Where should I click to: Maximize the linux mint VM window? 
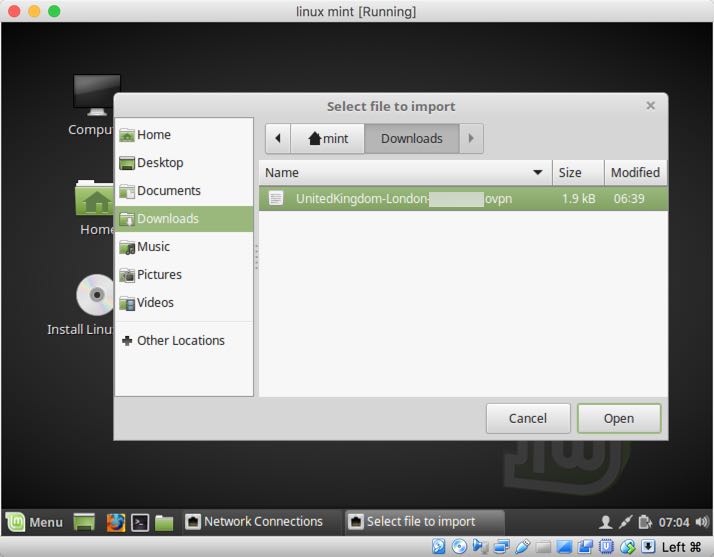pos(54,11)
